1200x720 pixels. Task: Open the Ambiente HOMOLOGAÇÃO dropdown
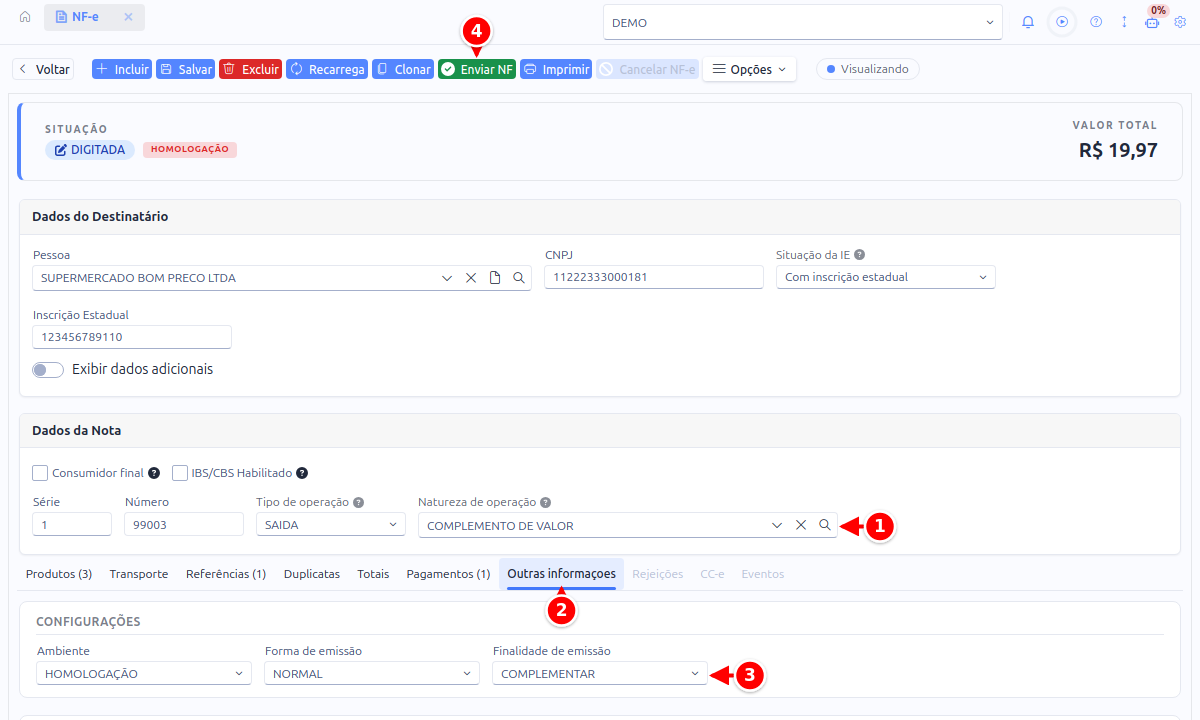144,674
